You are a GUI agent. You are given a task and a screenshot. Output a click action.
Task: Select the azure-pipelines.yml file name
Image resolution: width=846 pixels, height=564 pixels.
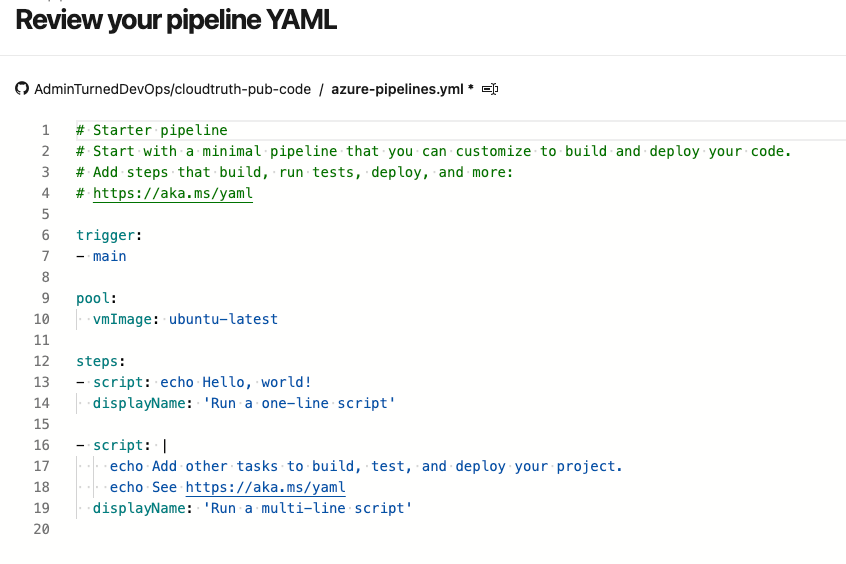[x=397, y=89]
